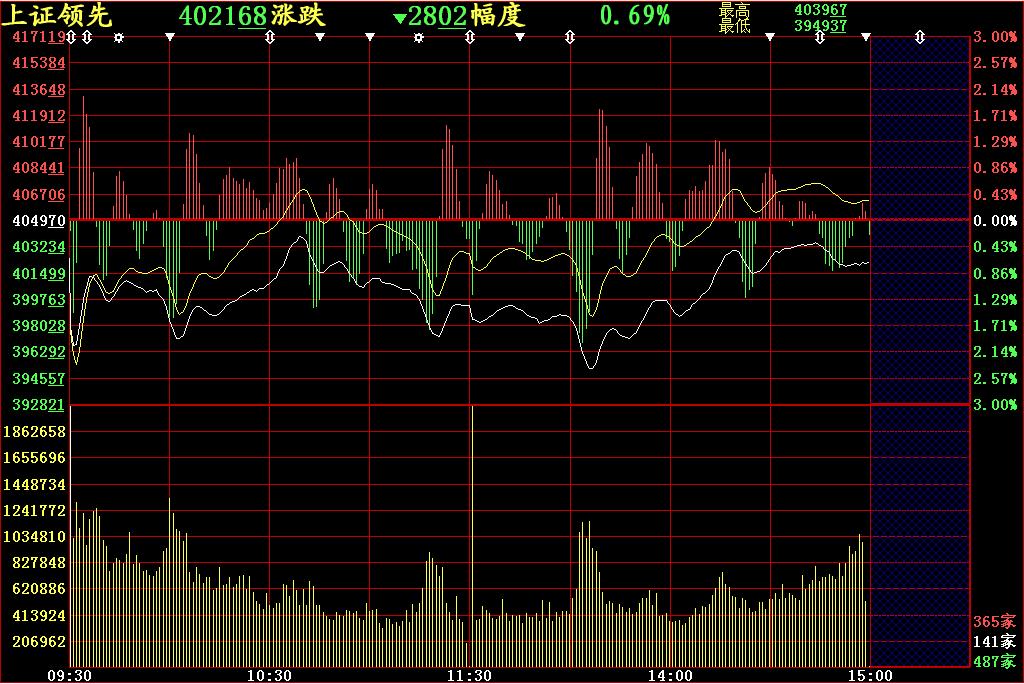The height and width of the screenshot is (684, 1024).
Task: Click the leftmost gear-shaped info marker
Action: 119,37
